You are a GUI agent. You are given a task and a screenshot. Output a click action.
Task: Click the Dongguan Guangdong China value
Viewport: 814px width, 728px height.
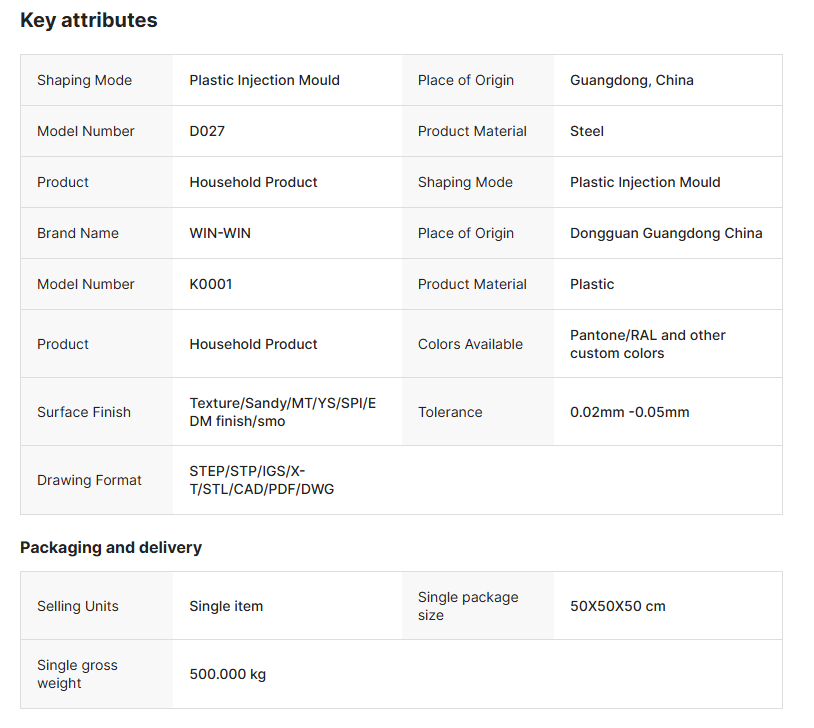[x=666, y=233]
